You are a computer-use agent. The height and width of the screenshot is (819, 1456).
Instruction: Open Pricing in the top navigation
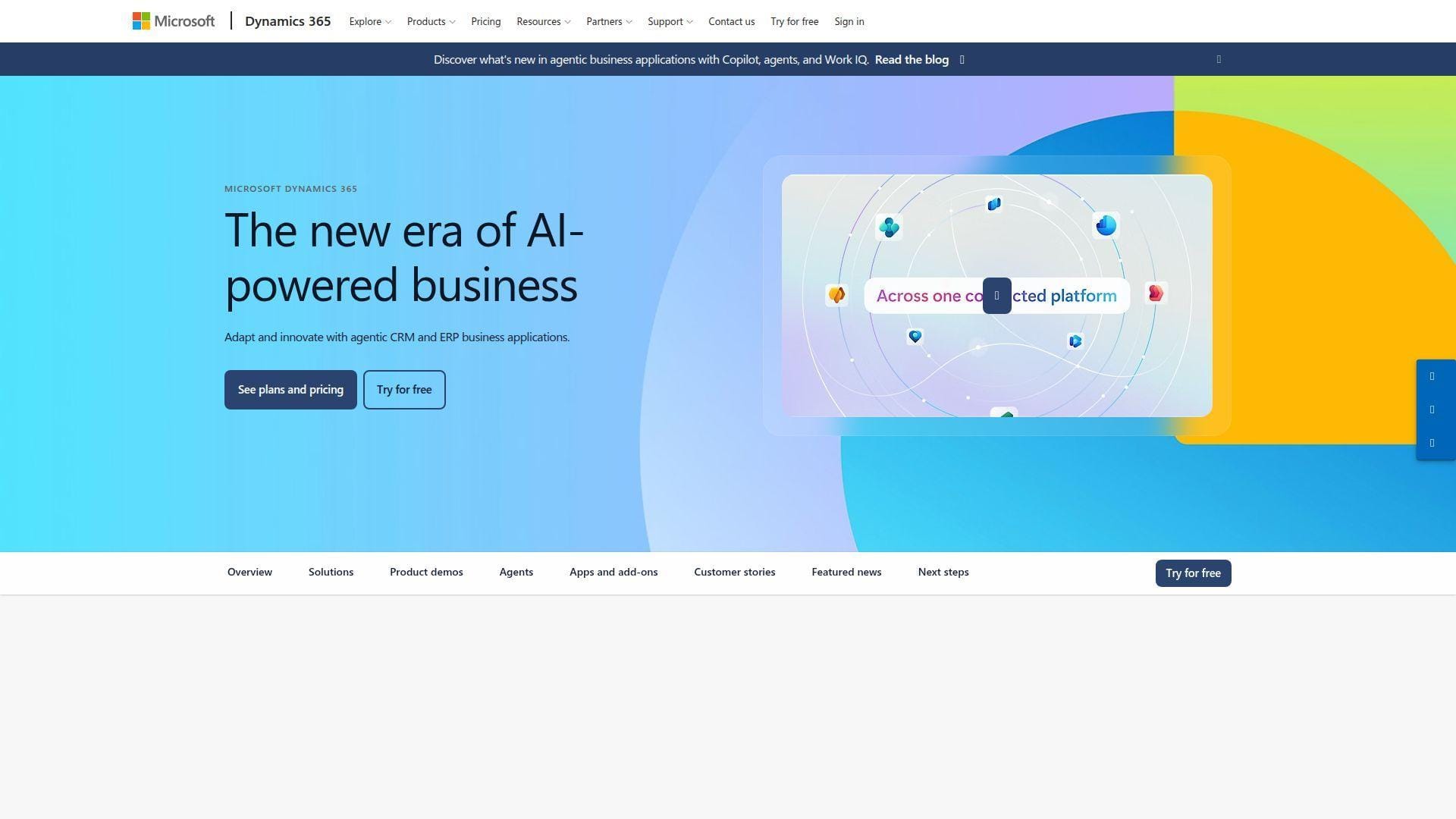pos(486,21)
